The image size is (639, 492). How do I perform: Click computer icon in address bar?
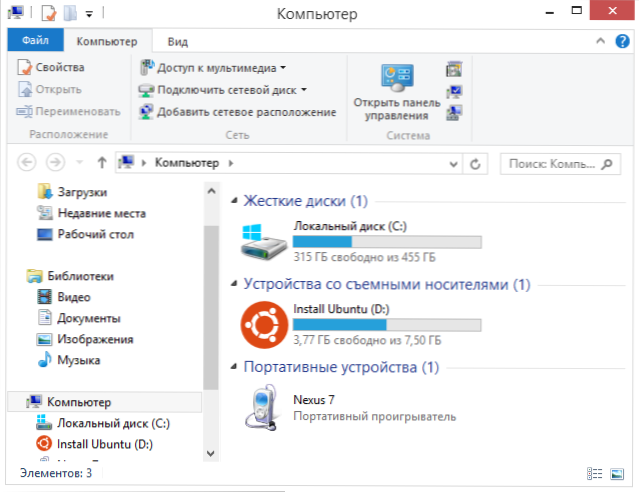click(126, 163)
